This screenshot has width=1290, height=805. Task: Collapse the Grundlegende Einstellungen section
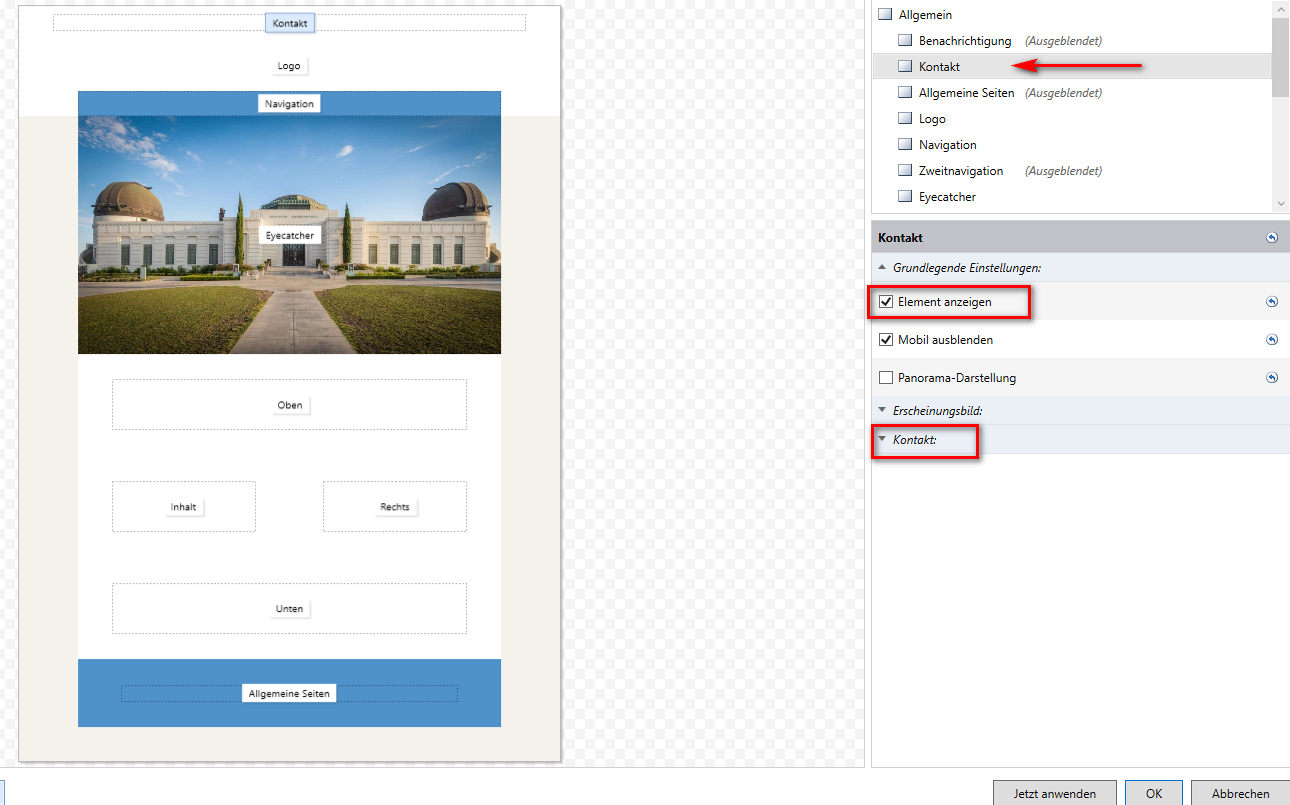[x=882, y=267]
